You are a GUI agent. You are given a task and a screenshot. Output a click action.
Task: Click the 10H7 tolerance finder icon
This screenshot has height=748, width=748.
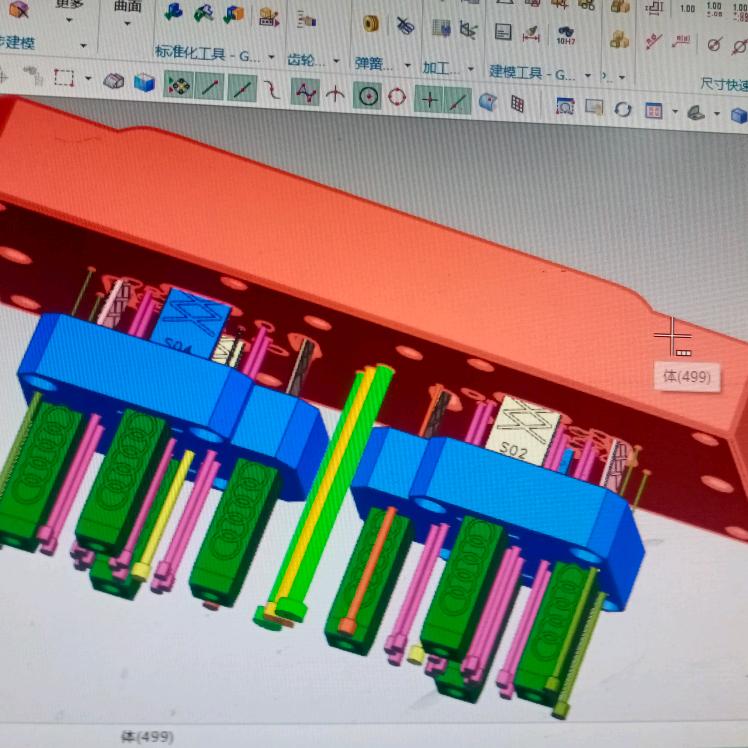click(x=565, y=36)
